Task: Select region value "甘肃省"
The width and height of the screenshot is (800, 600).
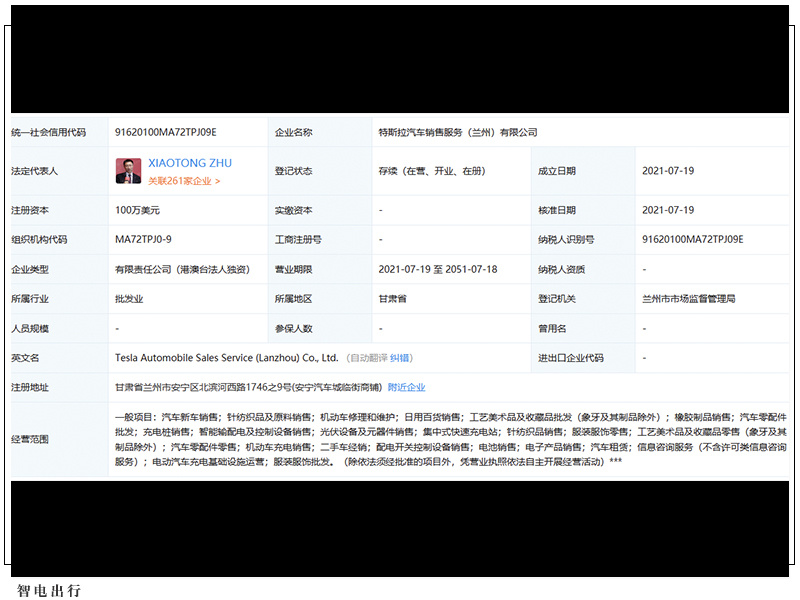Action: (393, 299)
